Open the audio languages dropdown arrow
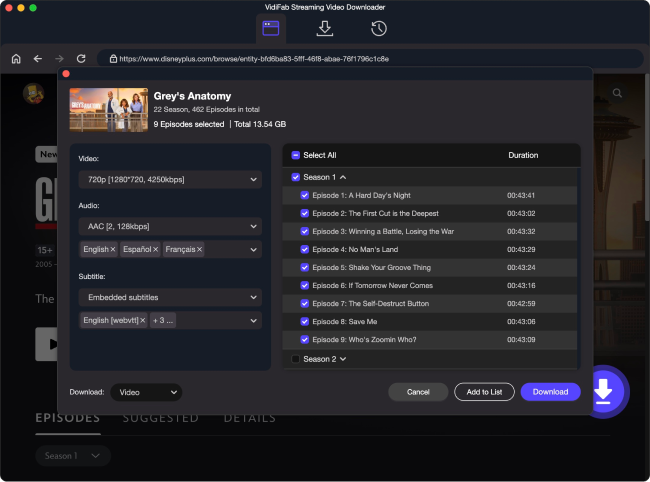The width and height of the screenshot is (650, 482). click(x=253, y=249)
